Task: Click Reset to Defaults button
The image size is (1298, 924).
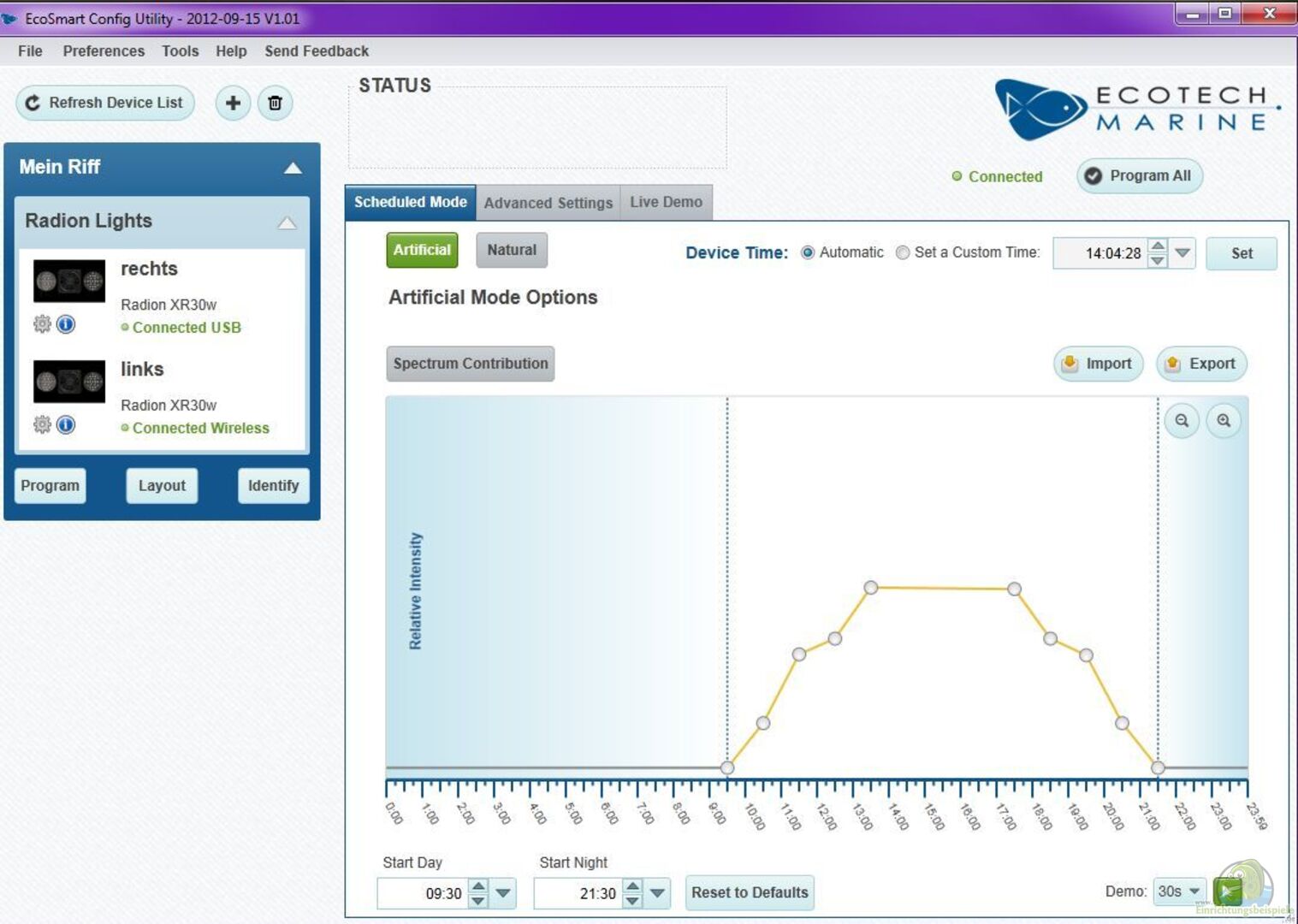Action: tap(750, 892)
